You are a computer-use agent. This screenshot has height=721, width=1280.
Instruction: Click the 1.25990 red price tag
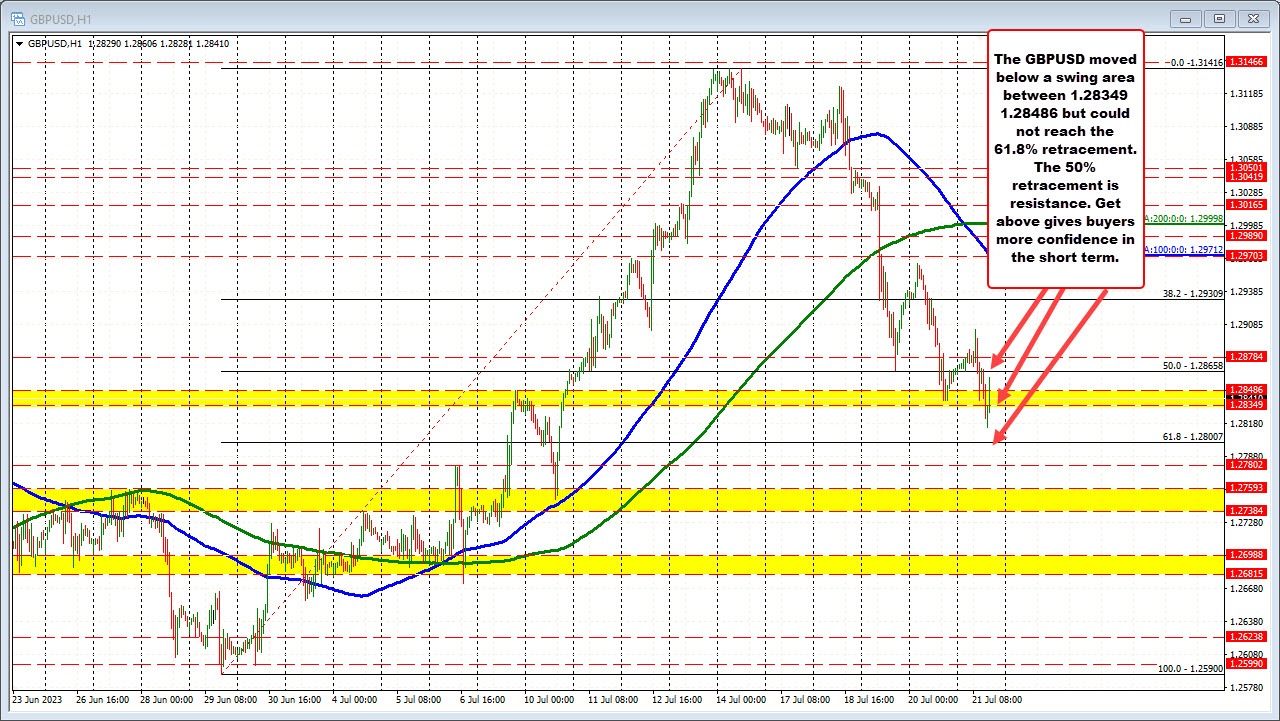(1247, 663)
